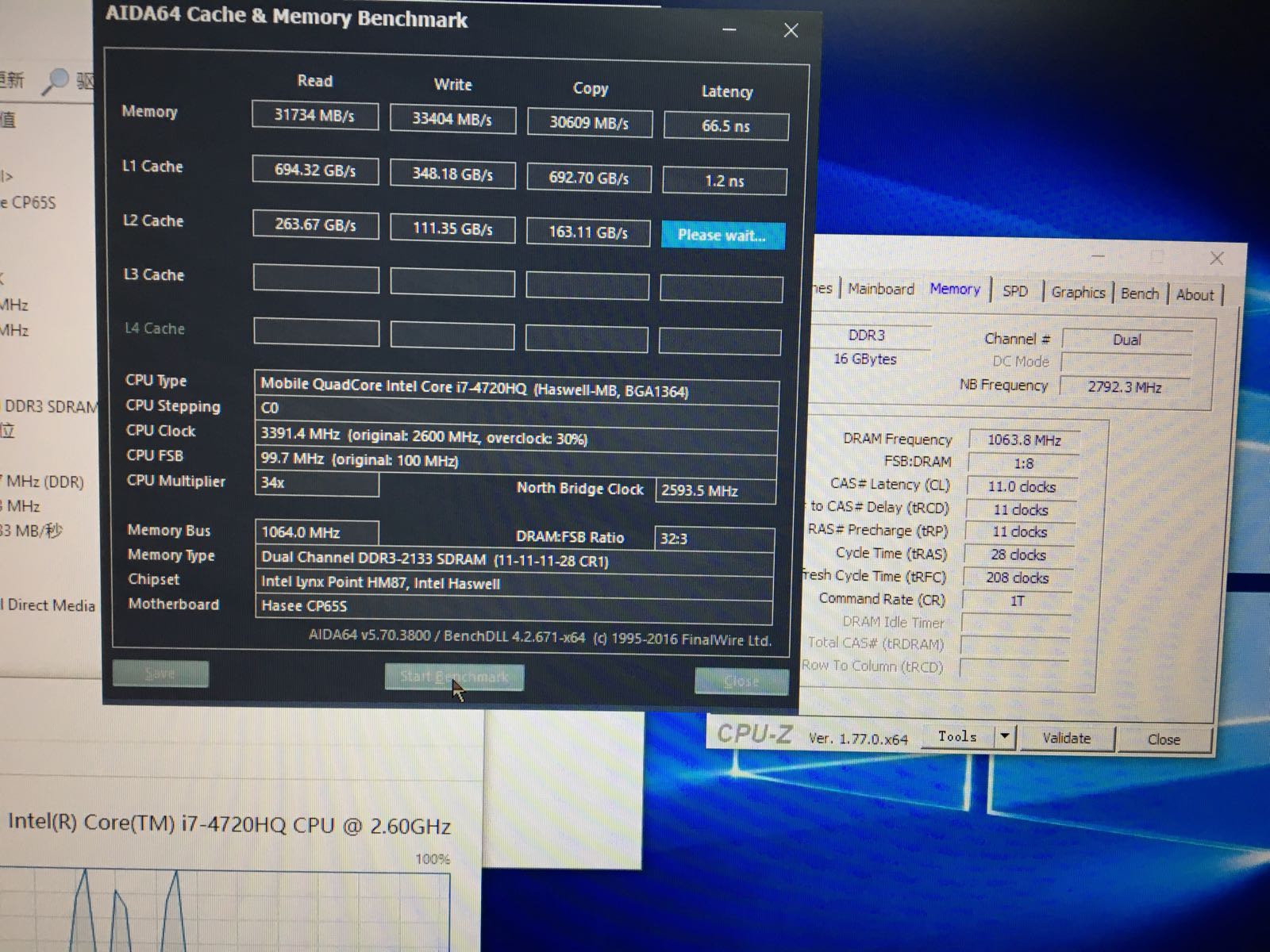This screenshot has height=952, width=1270.
Task: Select the Memory Latency value 66.5 ns
Action: (x=726, y=126)
